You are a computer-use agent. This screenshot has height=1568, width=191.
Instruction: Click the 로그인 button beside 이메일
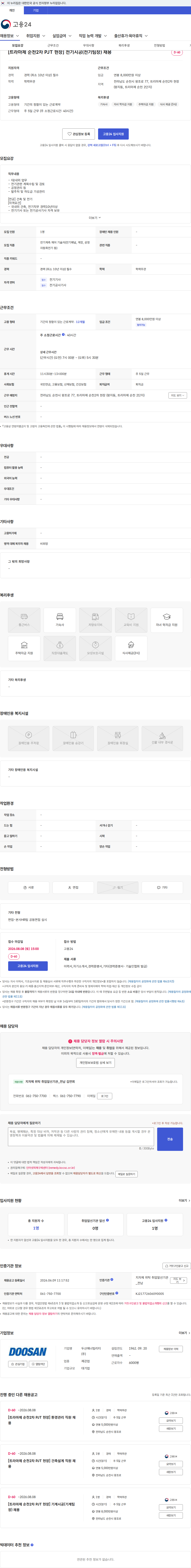click(x=105, y=1096)
